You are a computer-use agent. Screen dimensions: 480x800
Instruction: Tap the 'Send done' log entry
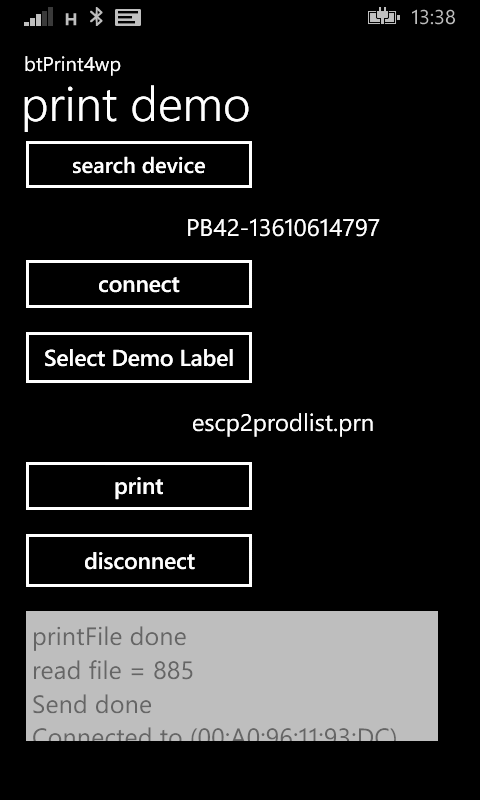click(92, 705)
